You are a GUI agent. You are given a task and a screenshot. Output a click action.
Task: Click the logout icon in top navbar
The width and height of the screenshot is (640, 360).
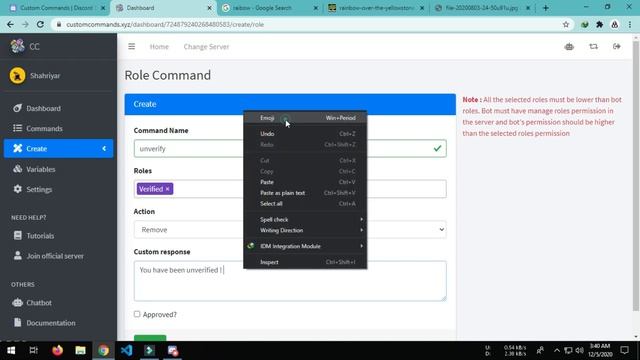(617, 47)
